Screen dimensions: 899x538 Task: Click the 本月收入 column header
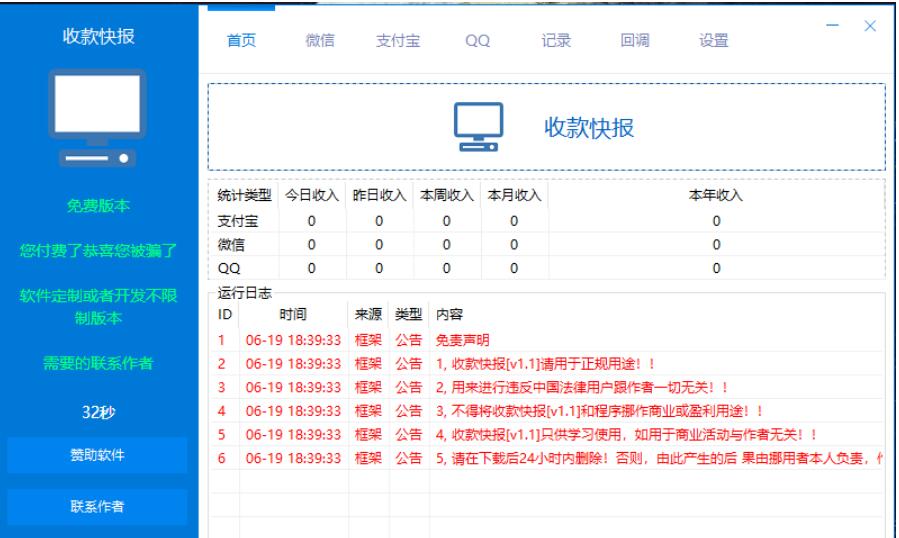coord(514,196)
